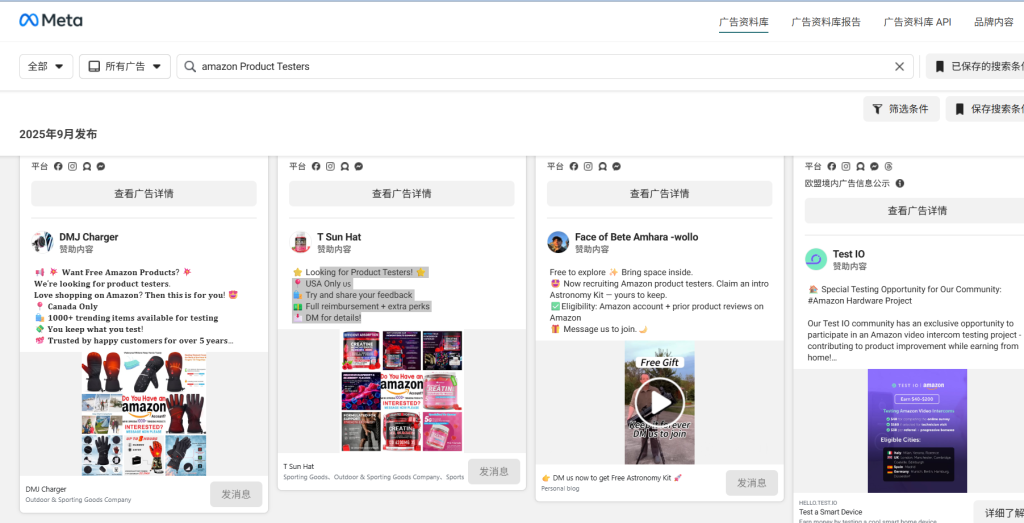Click the EU ad transparency info icon

tap(900, 184)
